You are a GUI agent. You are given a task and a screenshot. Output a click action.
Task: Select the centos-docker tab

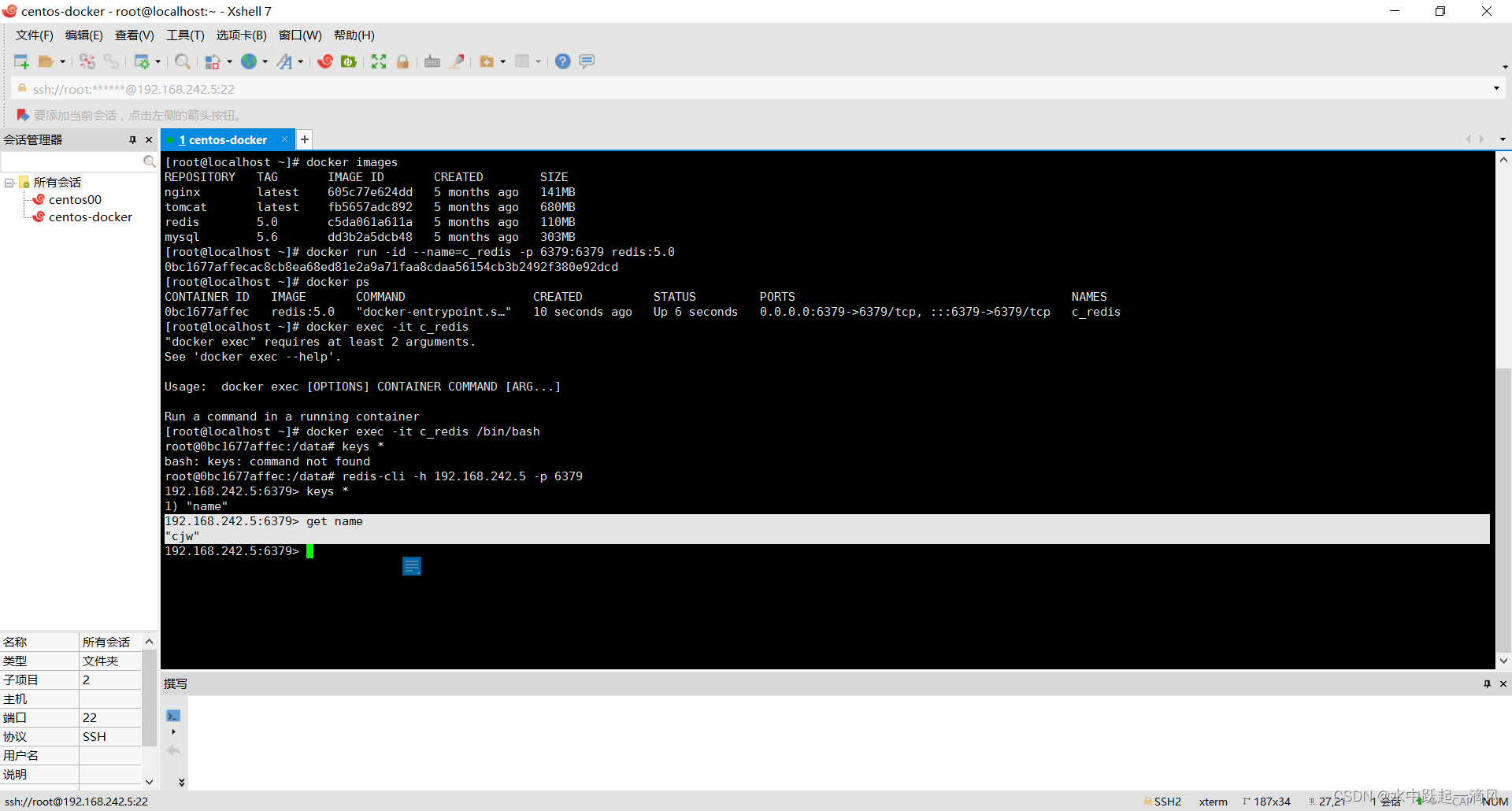click(222, 140)
